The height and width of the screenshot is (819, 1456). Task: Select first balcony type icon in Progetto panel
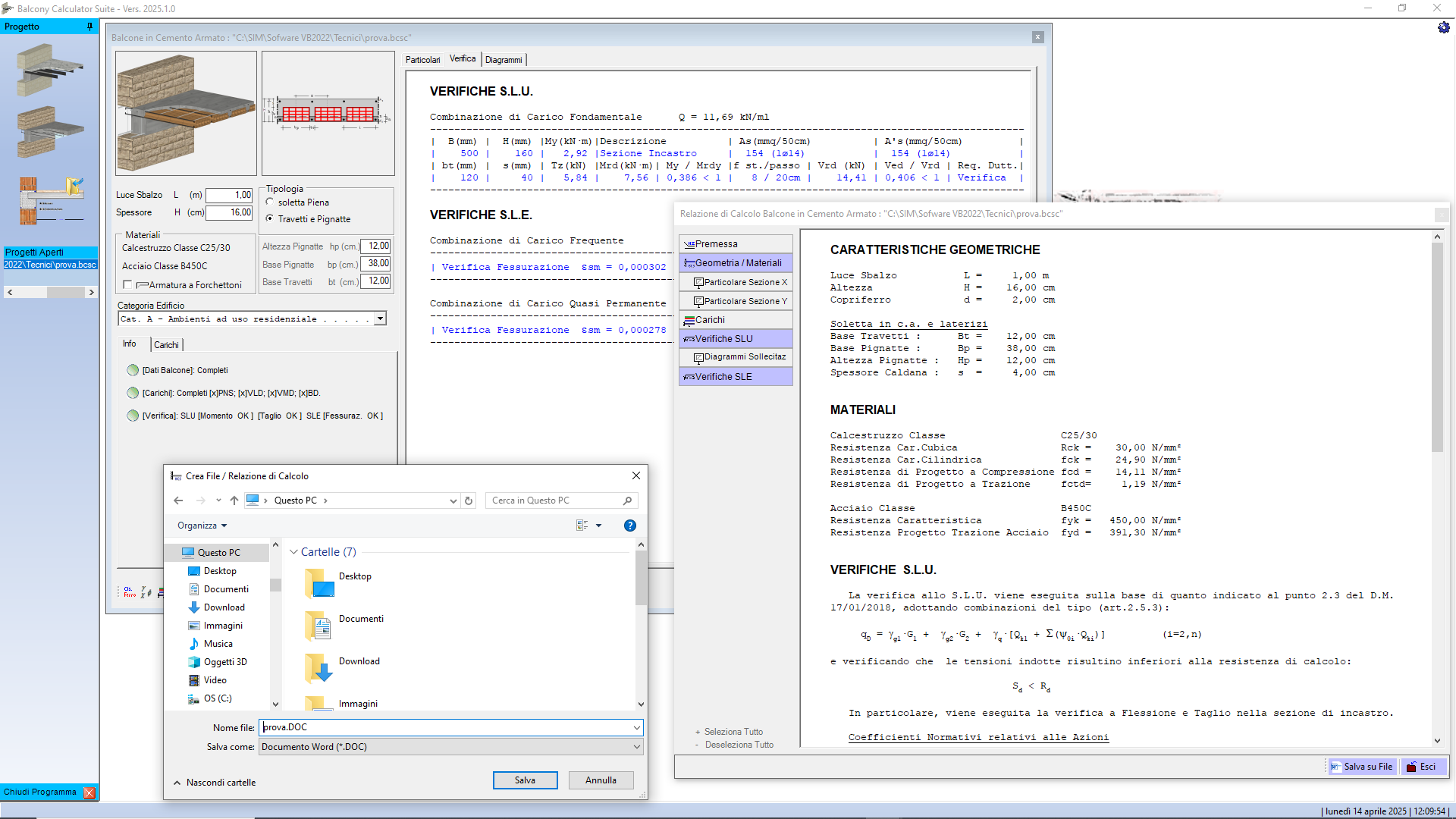coord(49,70)
